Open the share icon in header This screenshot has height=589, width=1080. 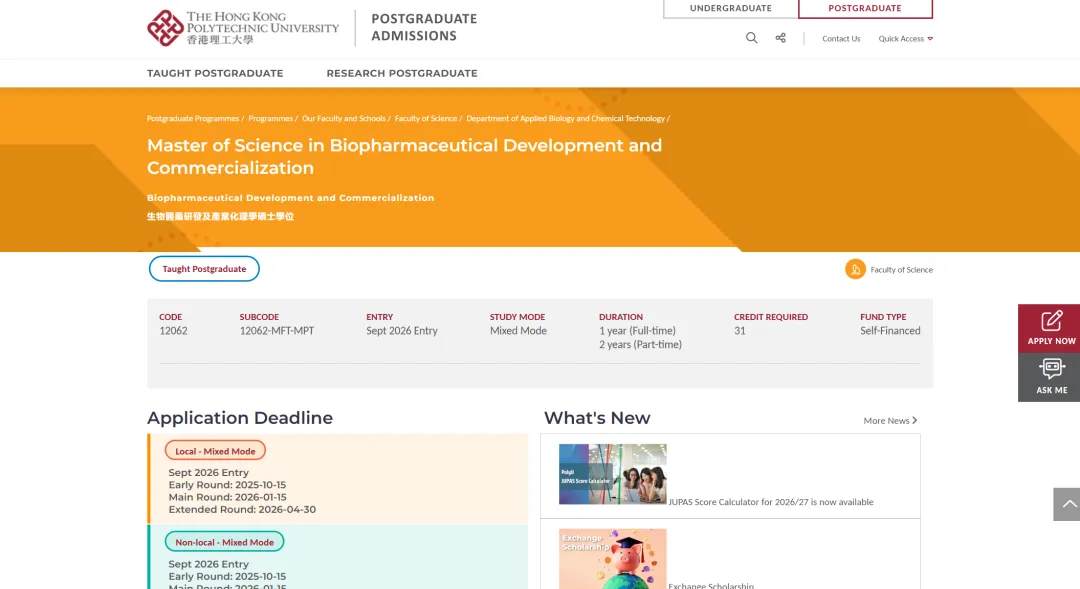(780, 38)
